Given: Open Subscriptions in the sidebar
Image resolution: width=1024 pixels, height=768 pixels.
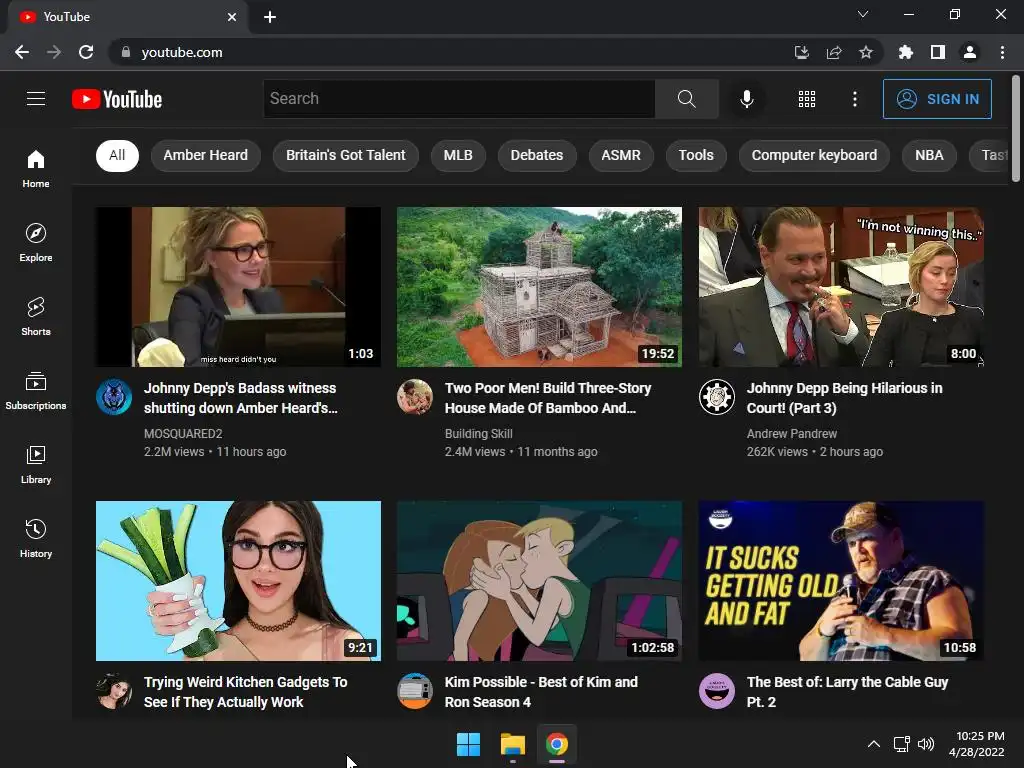Looking at the screenshot, I should [36, 391].
